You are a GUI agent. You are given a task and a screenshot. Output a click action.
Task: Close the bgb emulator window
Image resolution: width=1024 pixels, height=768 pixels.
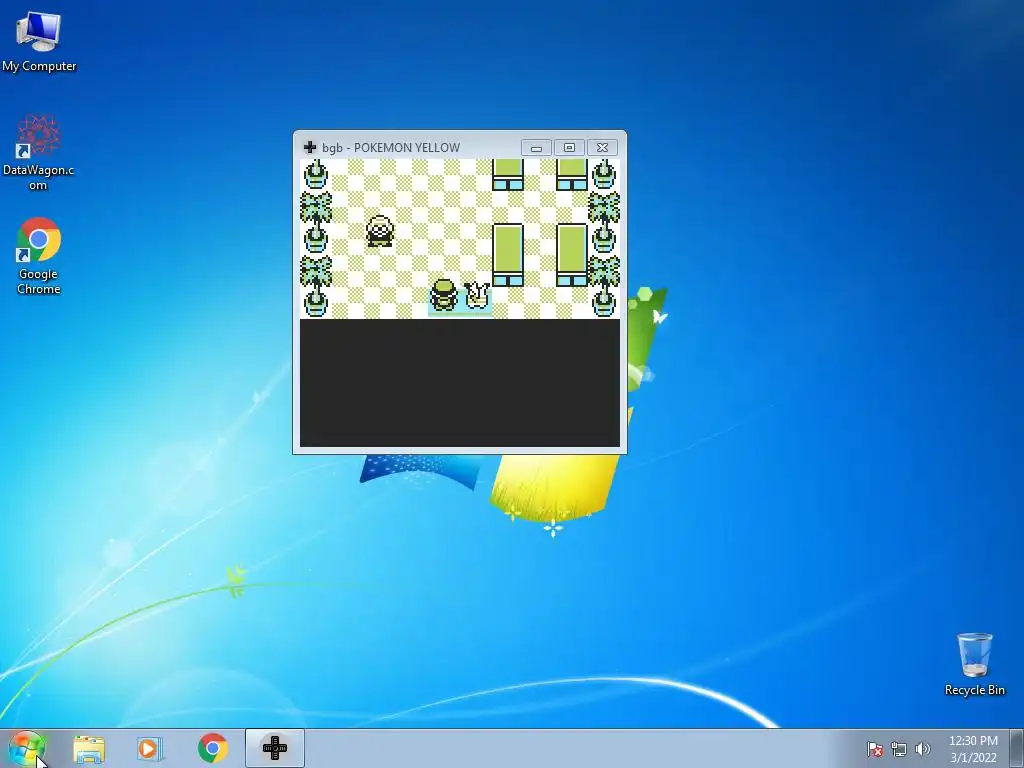(x=602, y=148)
